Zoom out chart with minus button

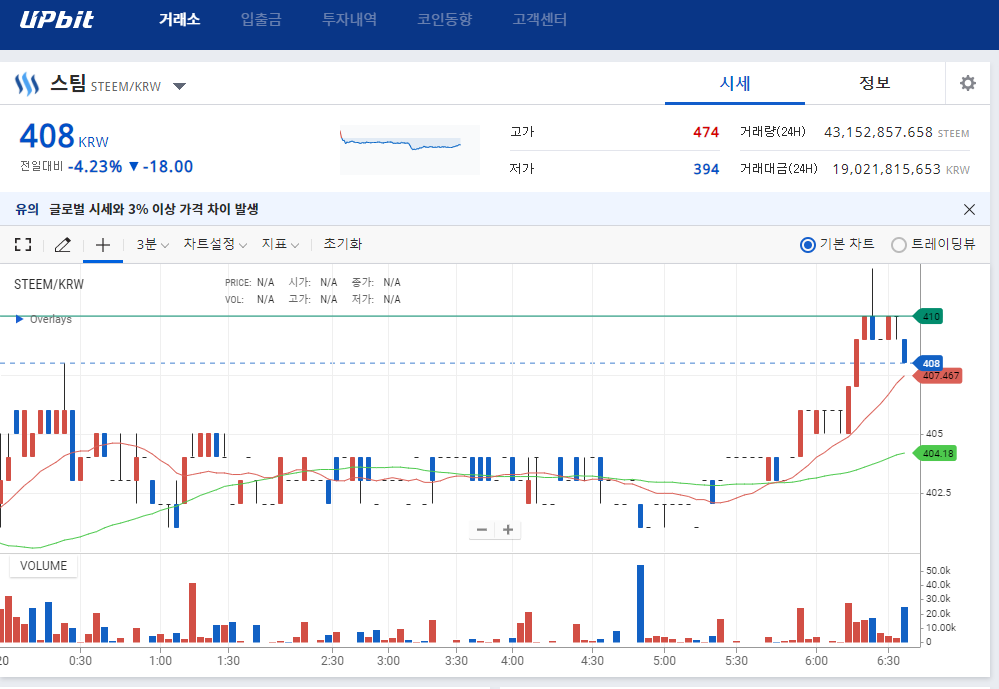pos(482,530)
